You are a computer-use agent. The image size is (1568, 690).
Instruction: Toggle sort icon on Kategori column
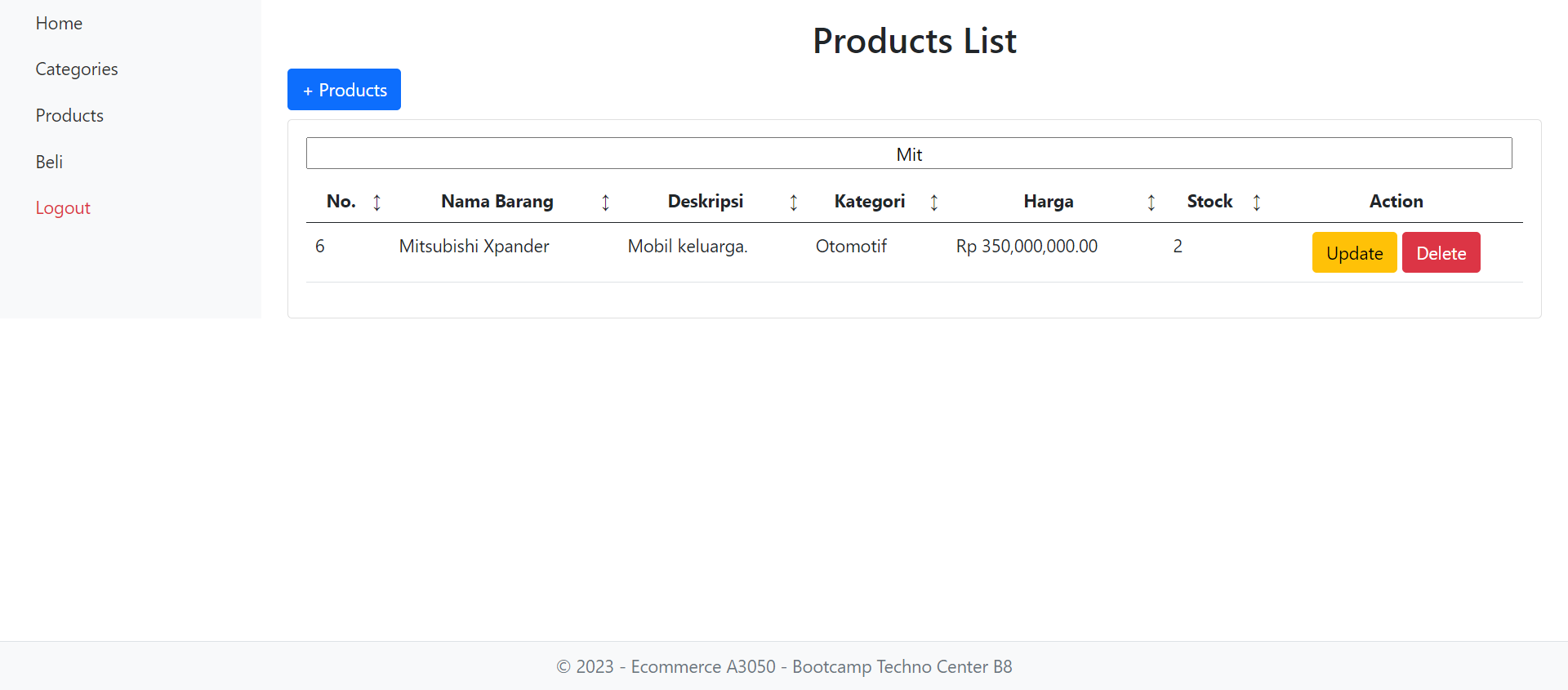pyautogui.click(x=933, y=203)
